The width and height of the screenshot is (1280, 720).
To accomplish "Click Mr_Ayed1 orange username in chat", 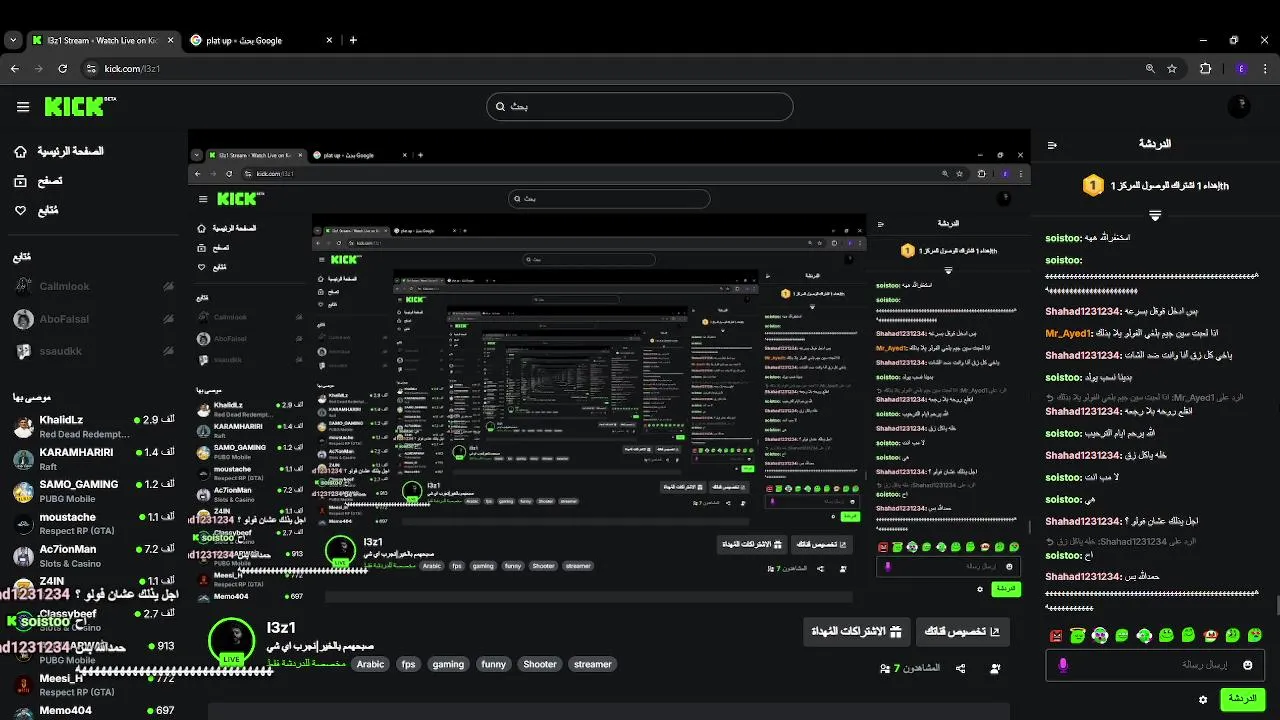I will click(1069, 333).
